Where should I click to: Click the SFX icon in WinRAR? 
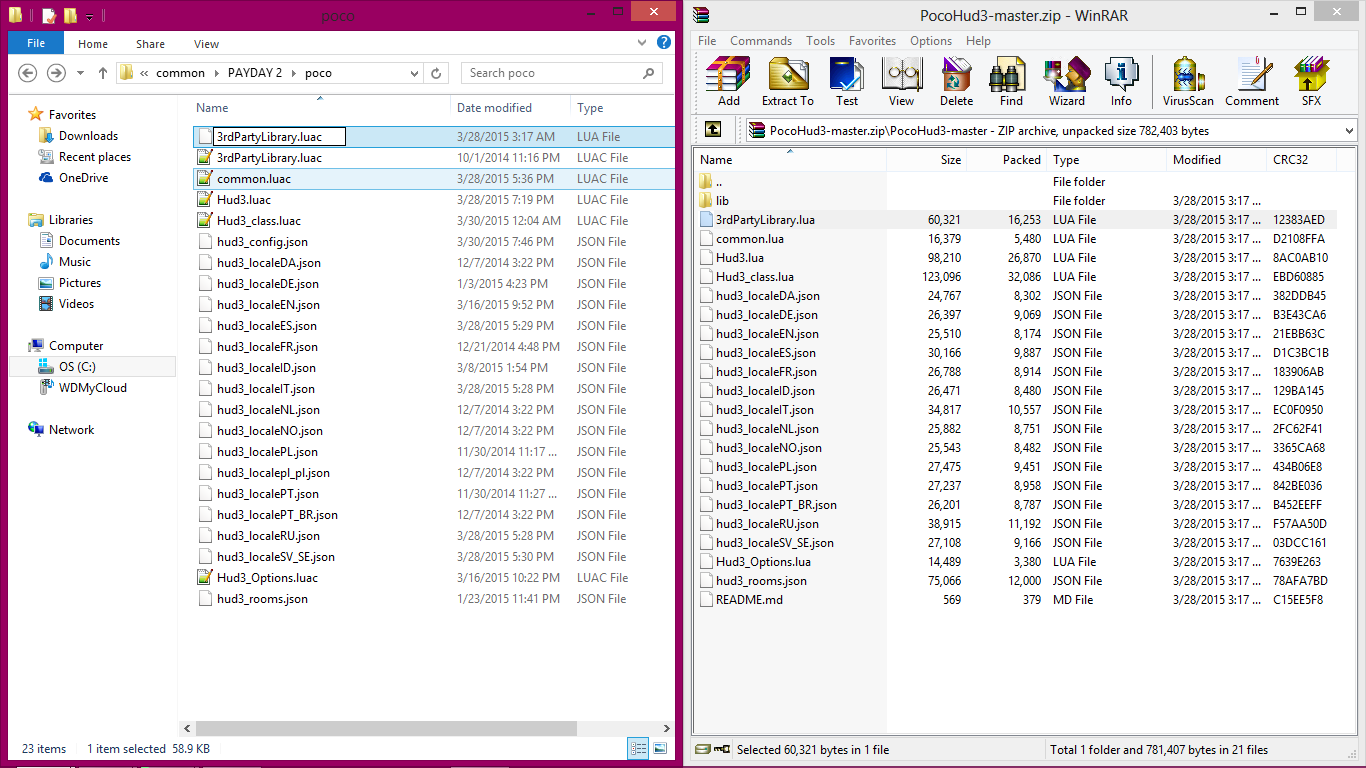[x=1311, y=82]
